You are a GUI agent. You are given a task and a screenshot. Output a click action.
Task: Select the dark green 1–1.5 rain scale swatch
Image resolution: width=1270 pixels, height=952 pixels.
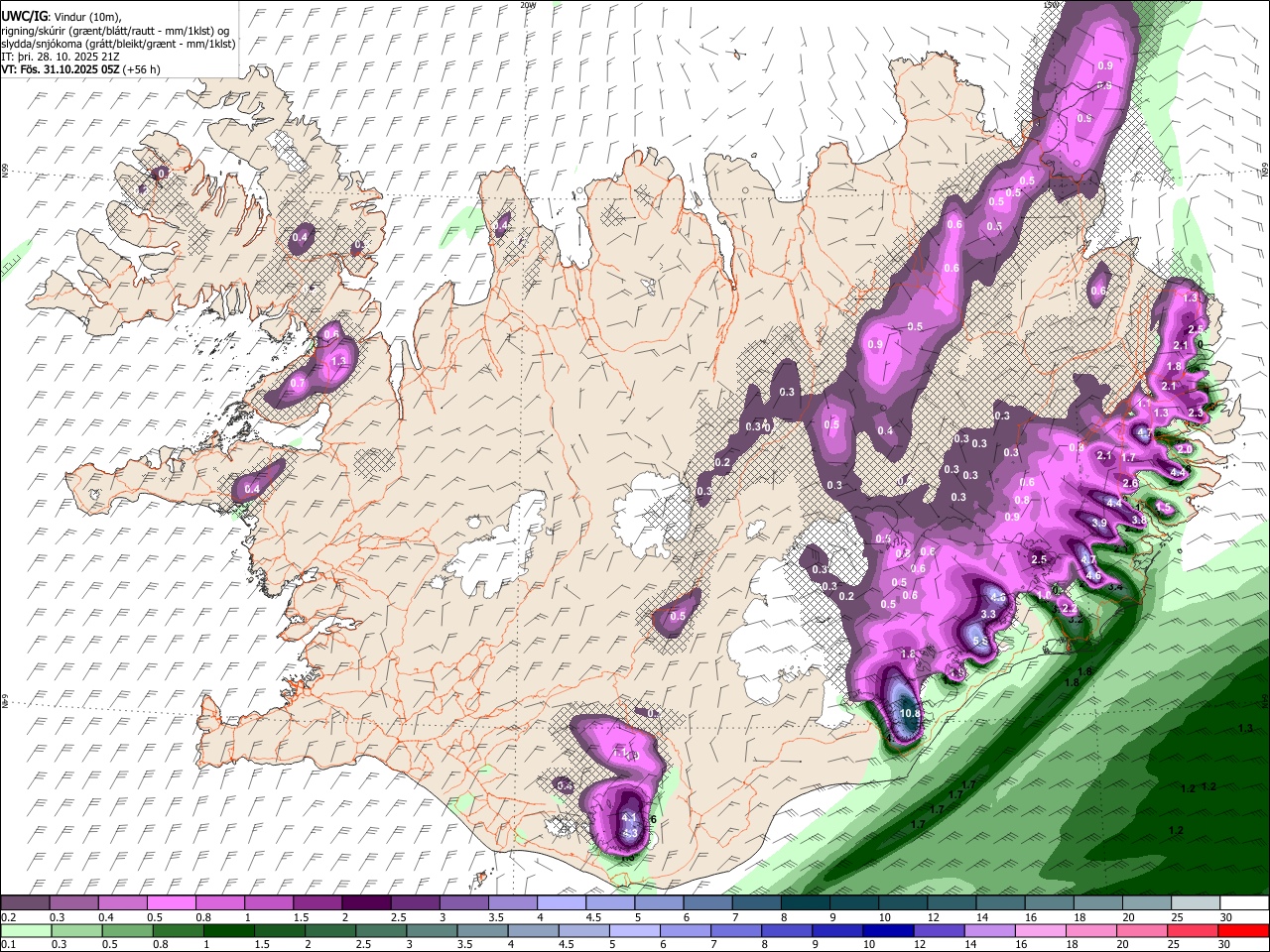[x=228, y=930]
